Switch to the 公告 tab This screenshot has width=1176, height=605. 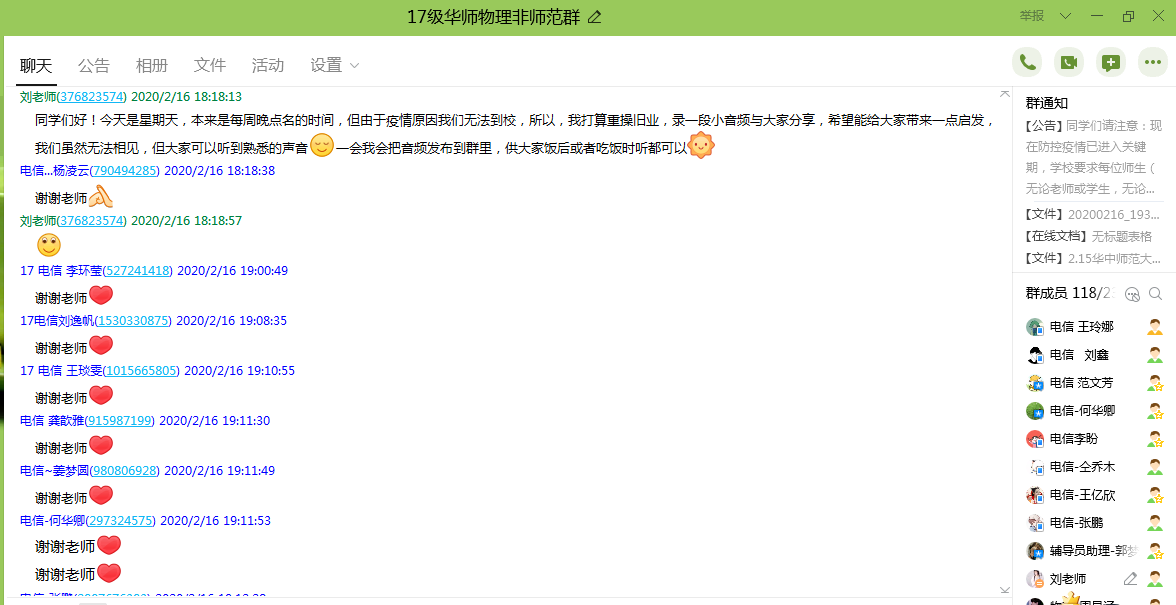94,66
